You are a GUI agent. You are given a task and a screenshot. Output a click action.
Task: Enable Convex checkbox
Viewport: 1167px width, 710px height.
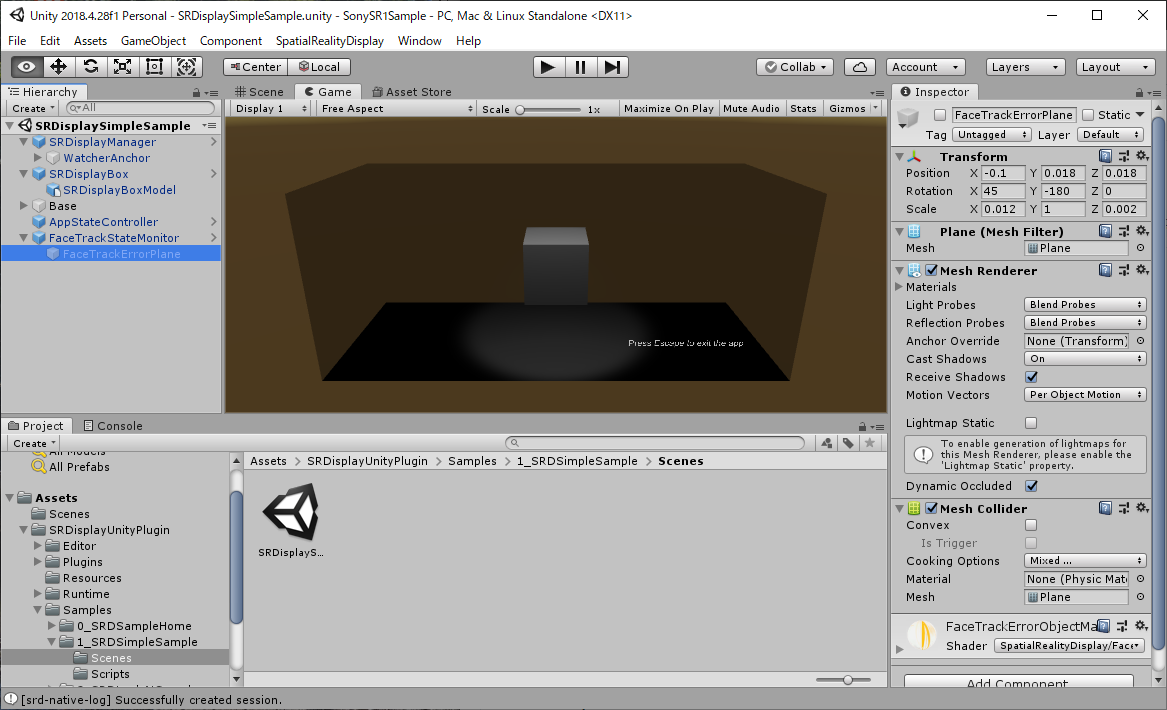click(x=1032, y=525)
